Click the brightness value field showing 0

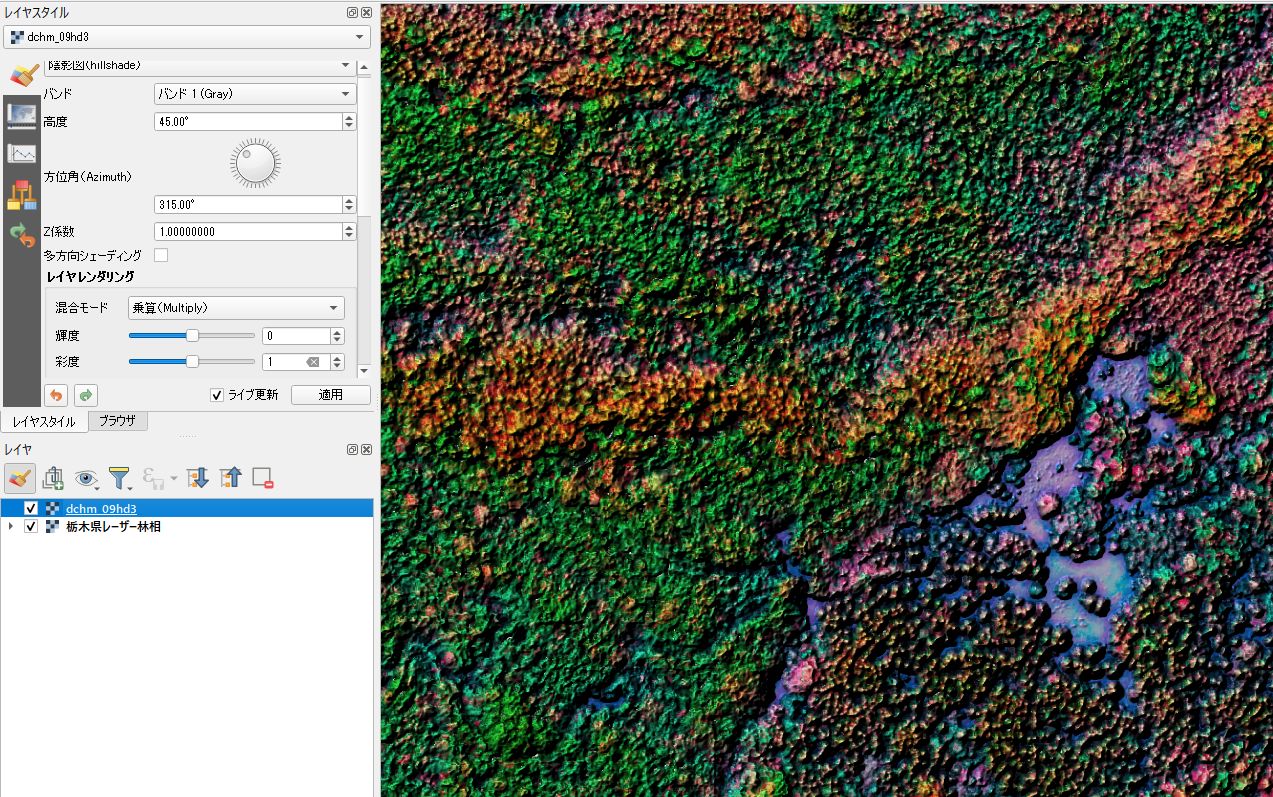(x=296, y=336)
